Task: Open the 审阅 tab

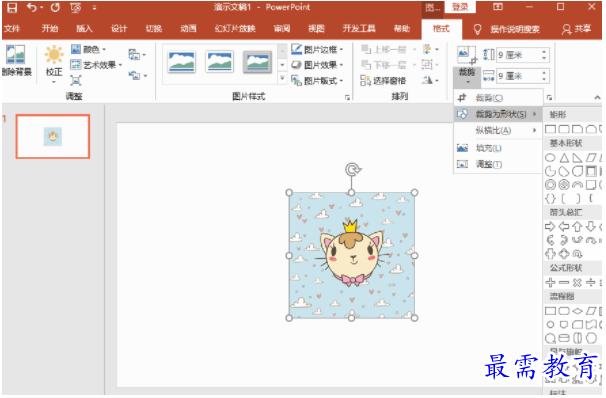Action: [282, 29]
